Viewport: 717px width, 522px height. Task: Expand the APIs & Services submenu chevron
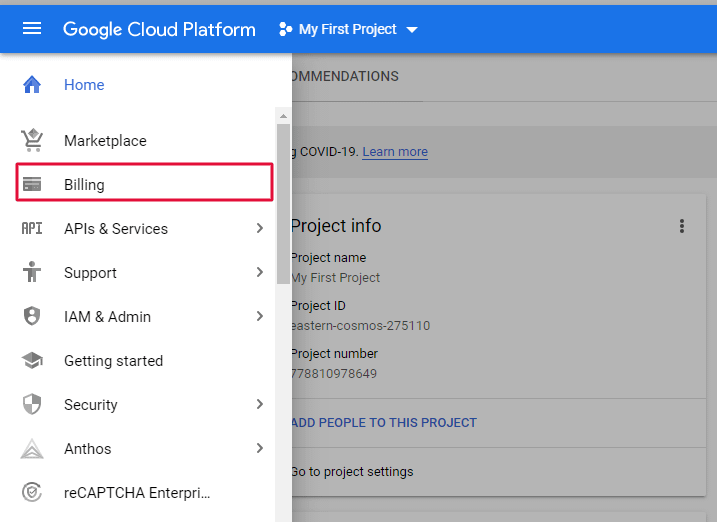tap(260, 229)
